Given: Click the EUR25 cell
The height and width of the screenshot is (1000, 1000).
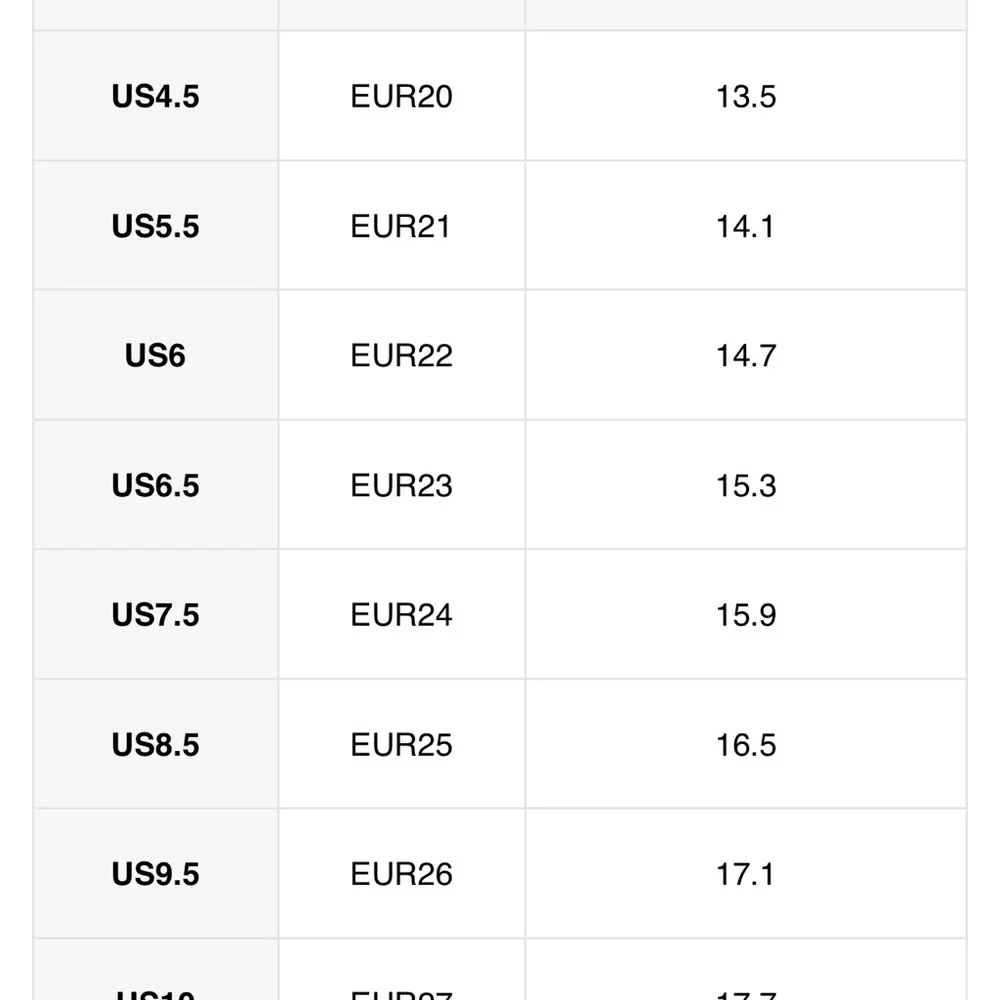Looking at the screenshot, I should click(401, 745).
